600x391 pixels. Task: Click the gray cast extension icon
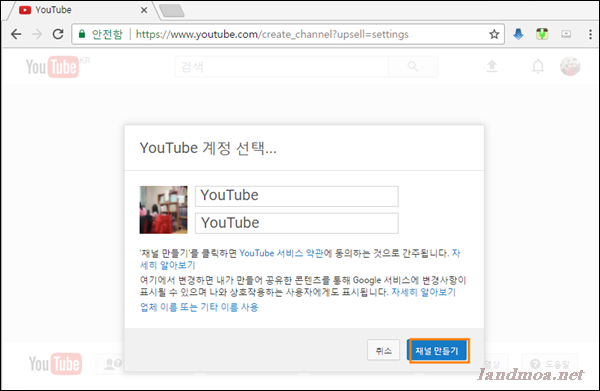[x=566, y=34]
